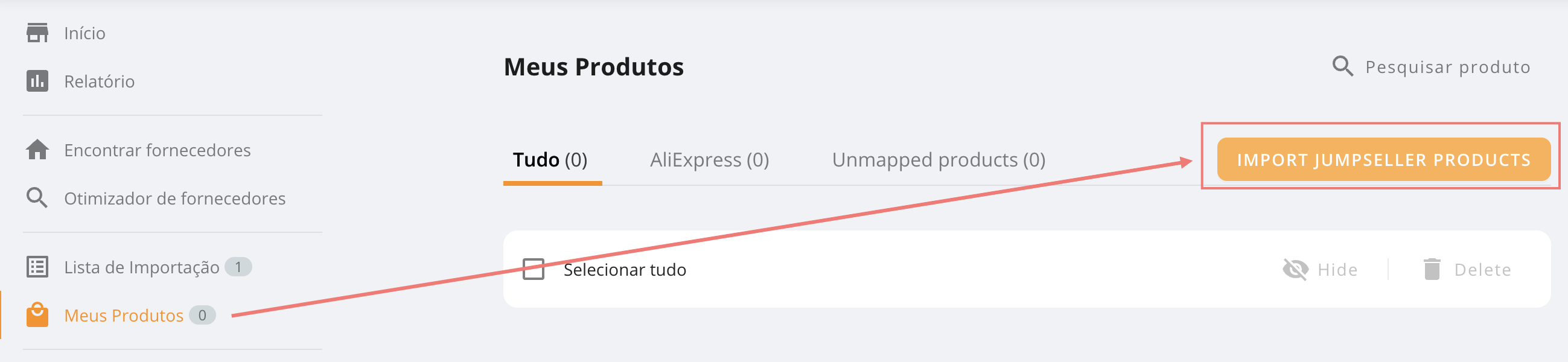Click the Meus Produtos shopping bag icon
The image size is (1568, 362).
point(37,314)
